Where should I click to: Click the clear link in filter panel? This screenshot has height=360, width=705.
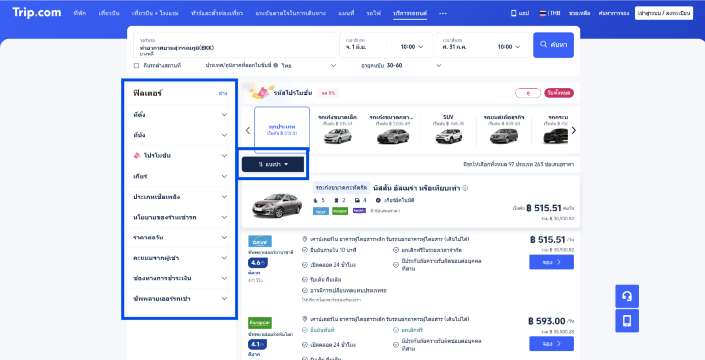point(223,93)
